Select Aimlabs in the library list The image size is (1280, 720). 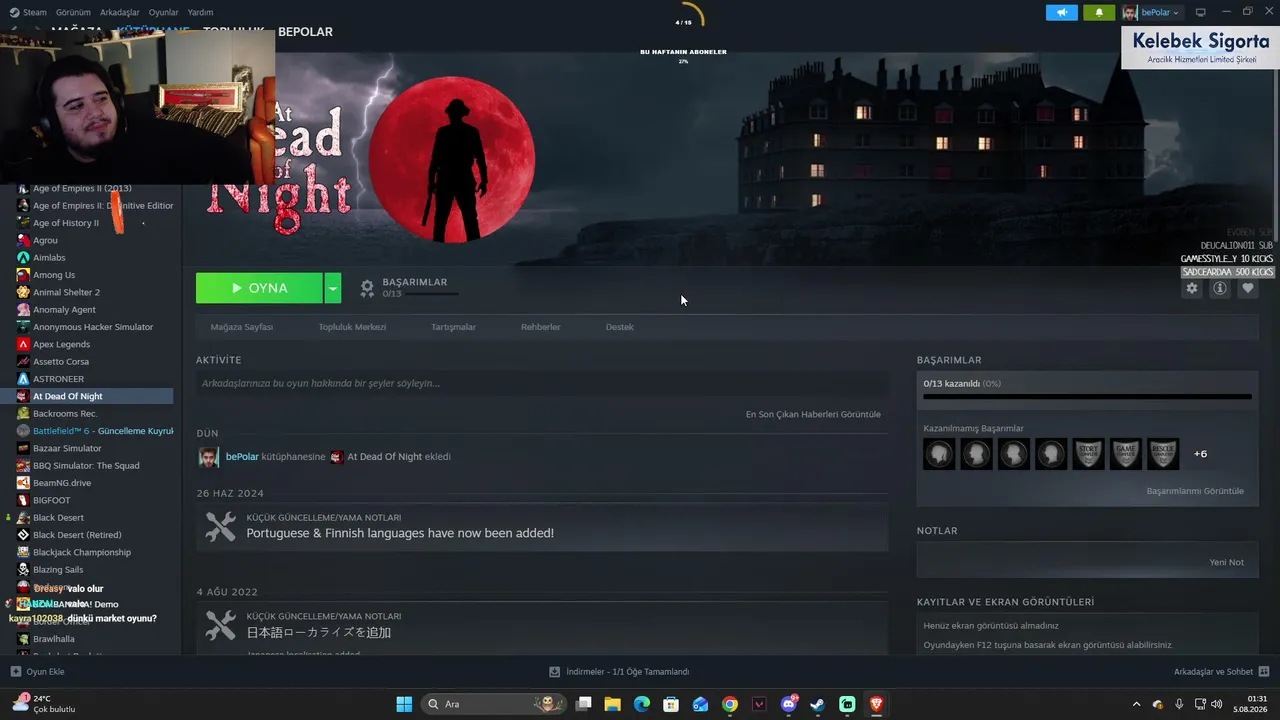[50, 258]
